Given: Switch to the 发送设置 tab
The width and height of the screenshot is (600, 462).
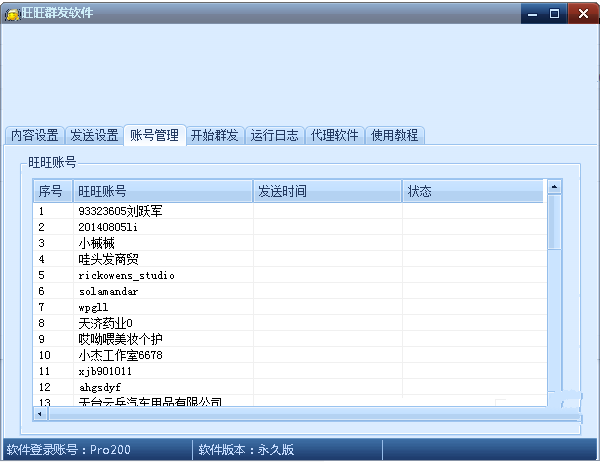Looking at the screenshot, I should 94,135.
